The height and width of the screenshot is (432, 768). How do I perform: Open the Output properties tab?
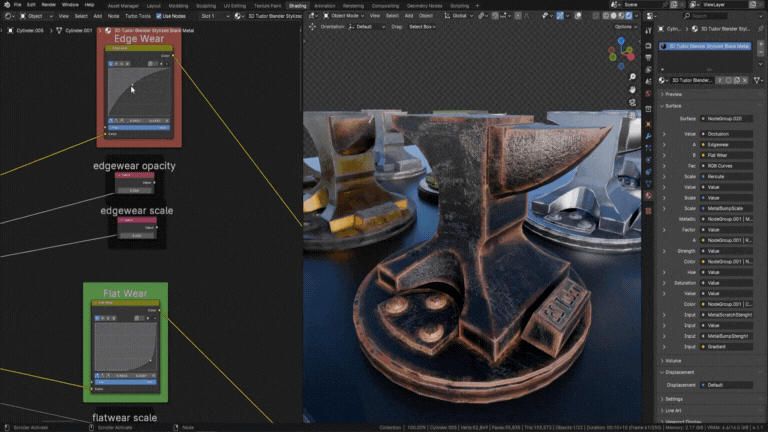click(x=648, y=58)
